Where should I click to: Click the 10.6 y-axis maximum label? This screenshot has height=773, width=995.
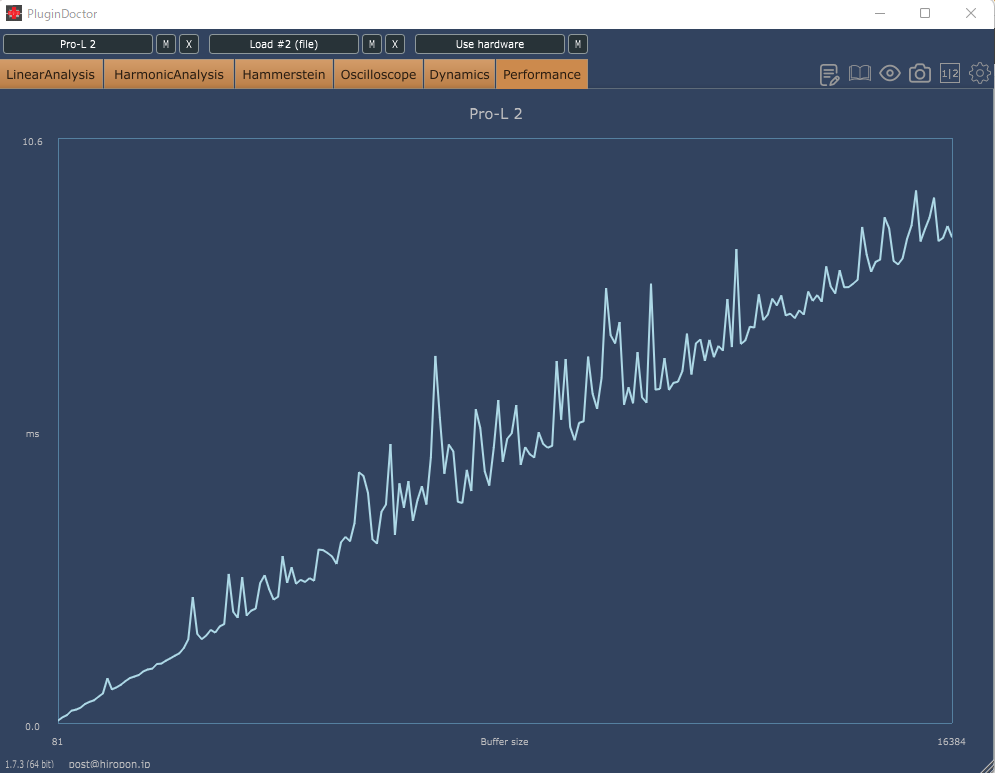click(x=32, y=142)
